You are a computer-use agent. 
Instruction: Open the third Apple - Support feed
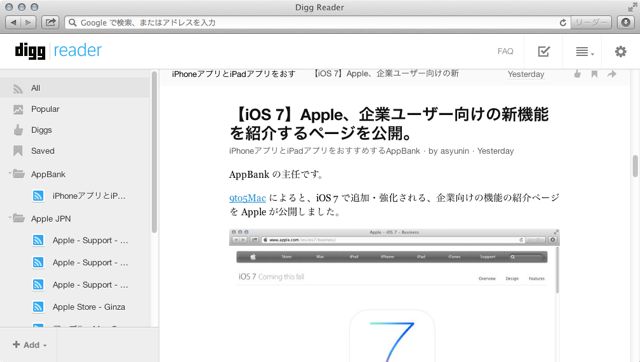tap(90, 284)
